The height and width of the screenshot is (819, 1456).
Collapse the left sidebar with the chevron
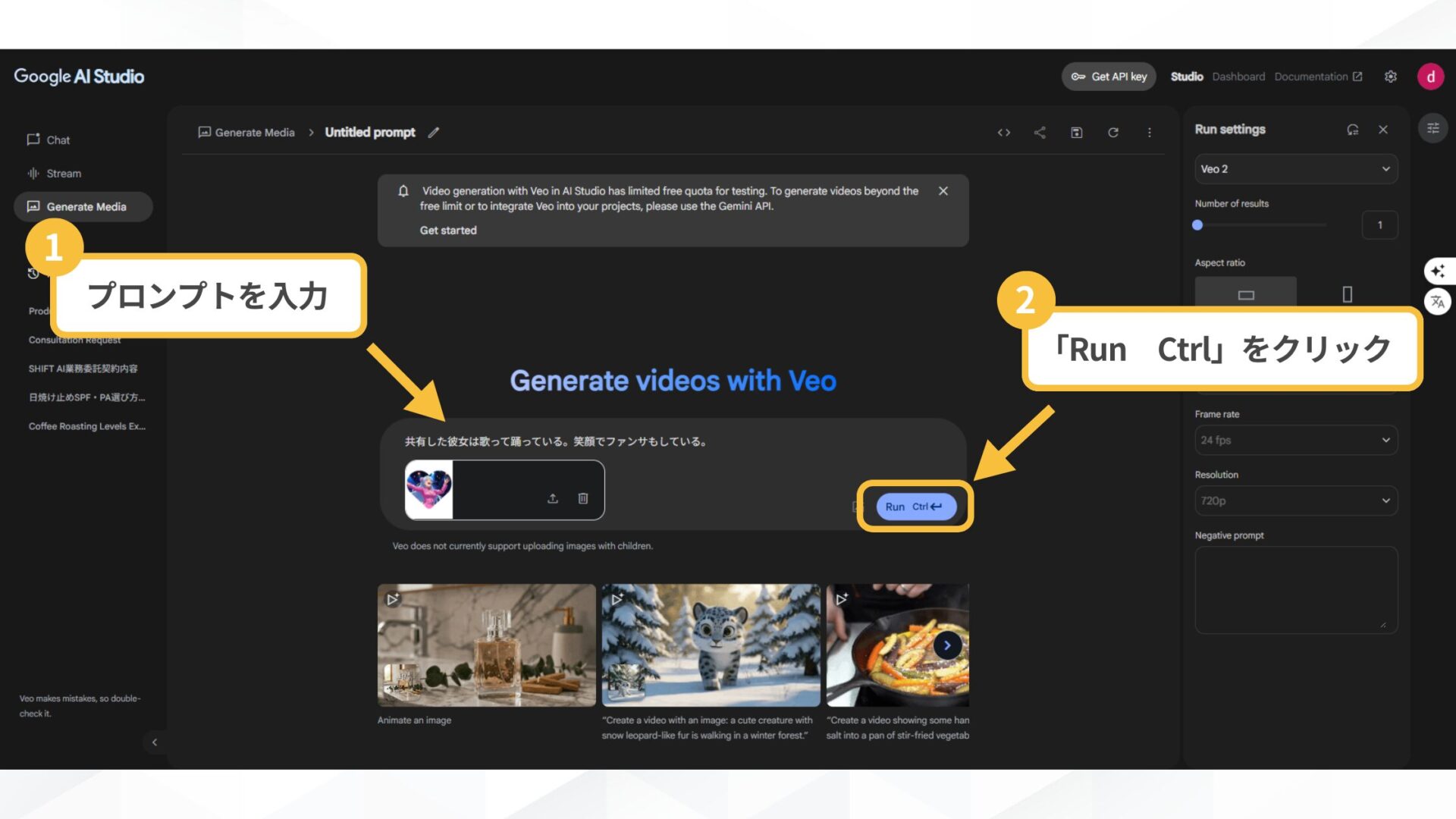pyautogui.click(x=155, y=742)
